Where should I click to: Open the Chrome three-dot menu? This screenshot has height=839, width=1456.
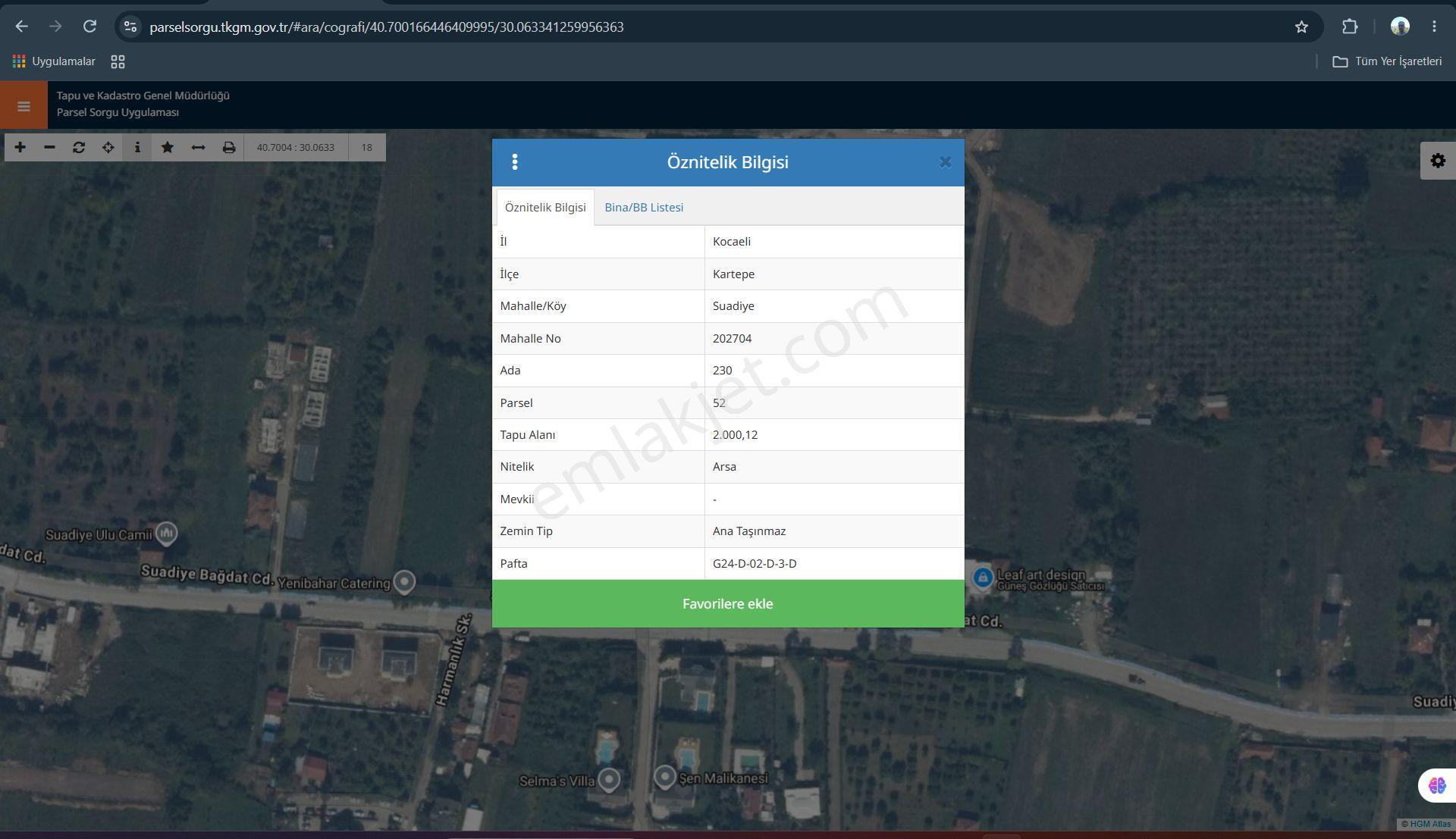[x=1434, y=27]
